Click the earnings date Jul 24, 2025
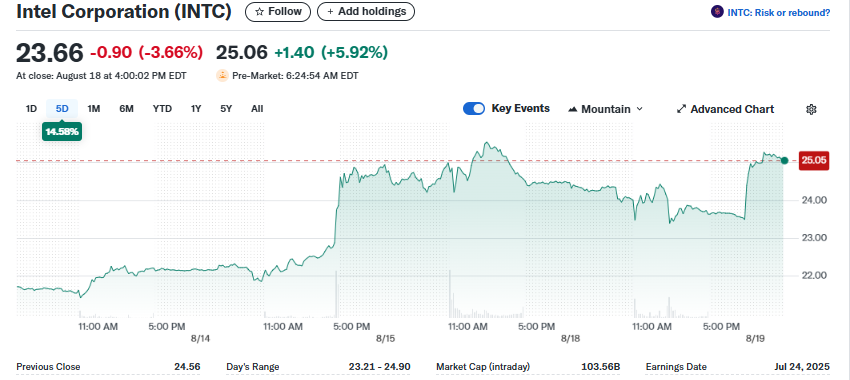 [802, 367]
